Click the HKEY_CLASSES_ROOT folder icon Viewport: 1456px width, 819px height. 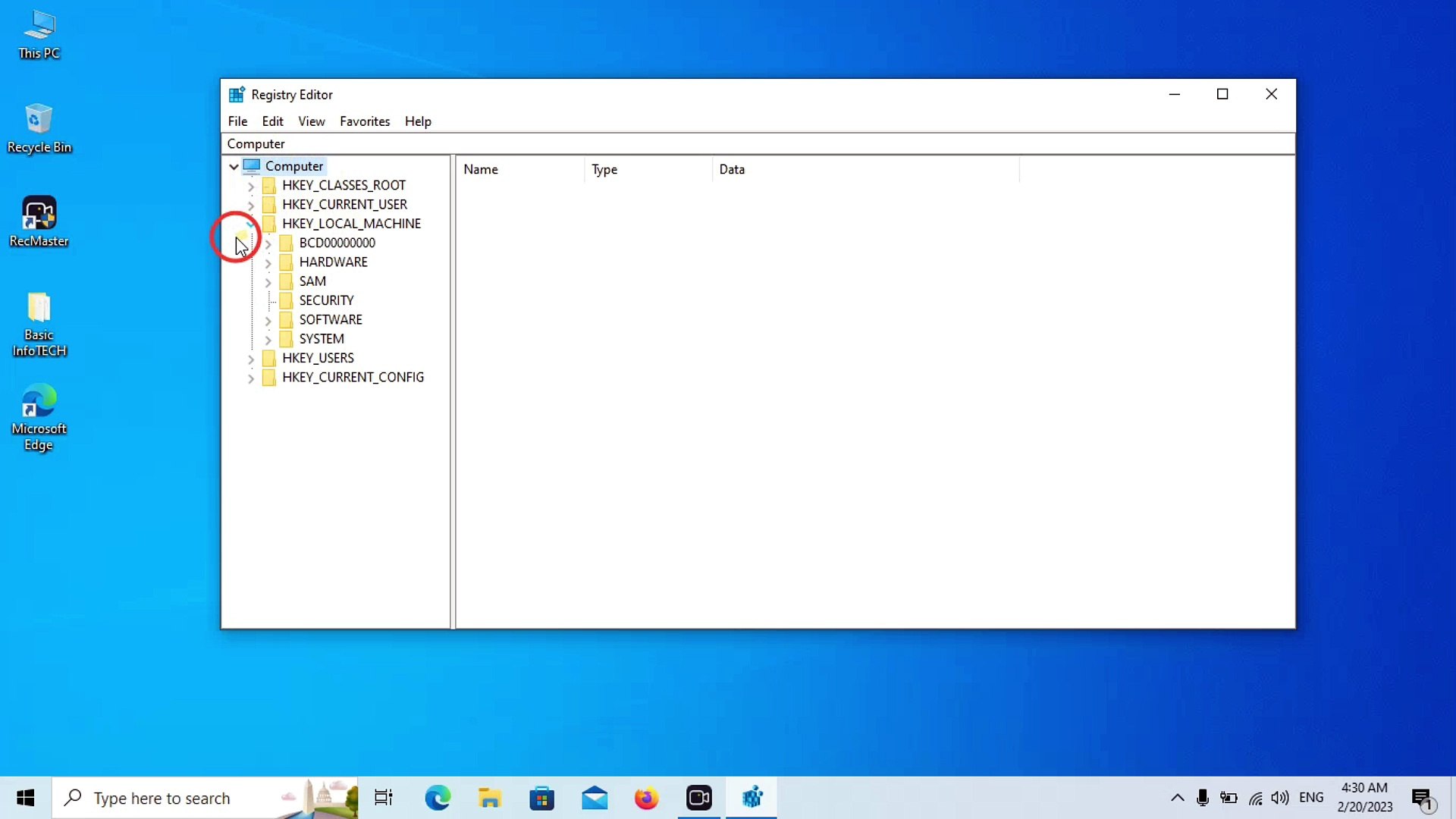pyautogui.click(x=268, y=186)
